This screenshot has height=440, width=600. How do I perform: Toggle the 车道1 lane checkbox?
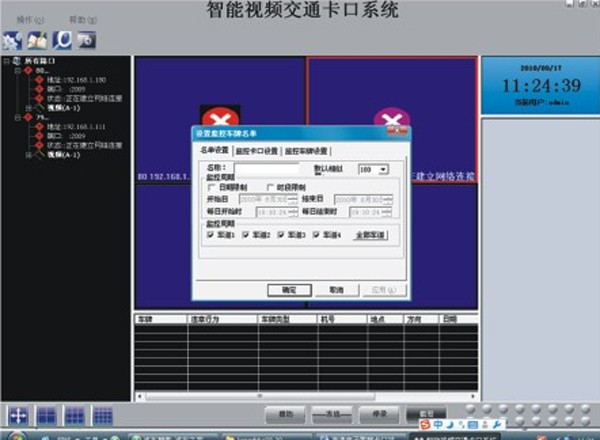coord(209,235)
